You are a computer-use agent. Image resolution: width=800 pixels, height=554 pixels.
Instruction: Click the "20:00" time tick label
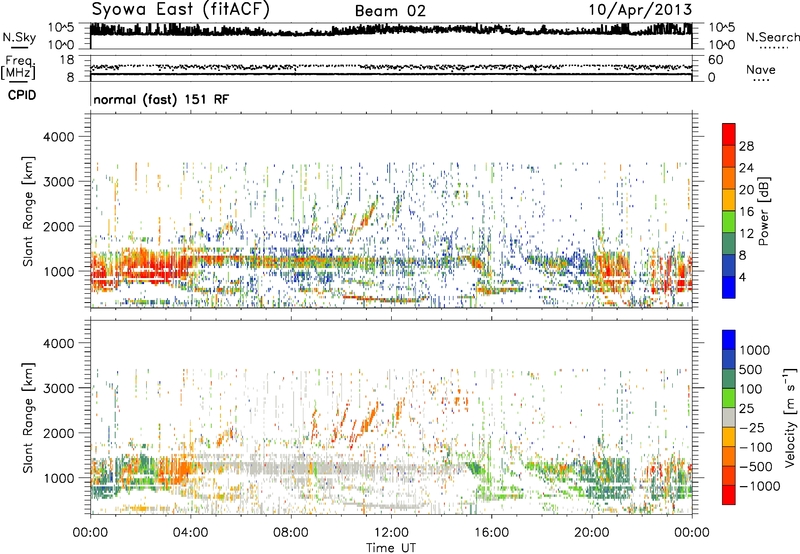[591, 533]
